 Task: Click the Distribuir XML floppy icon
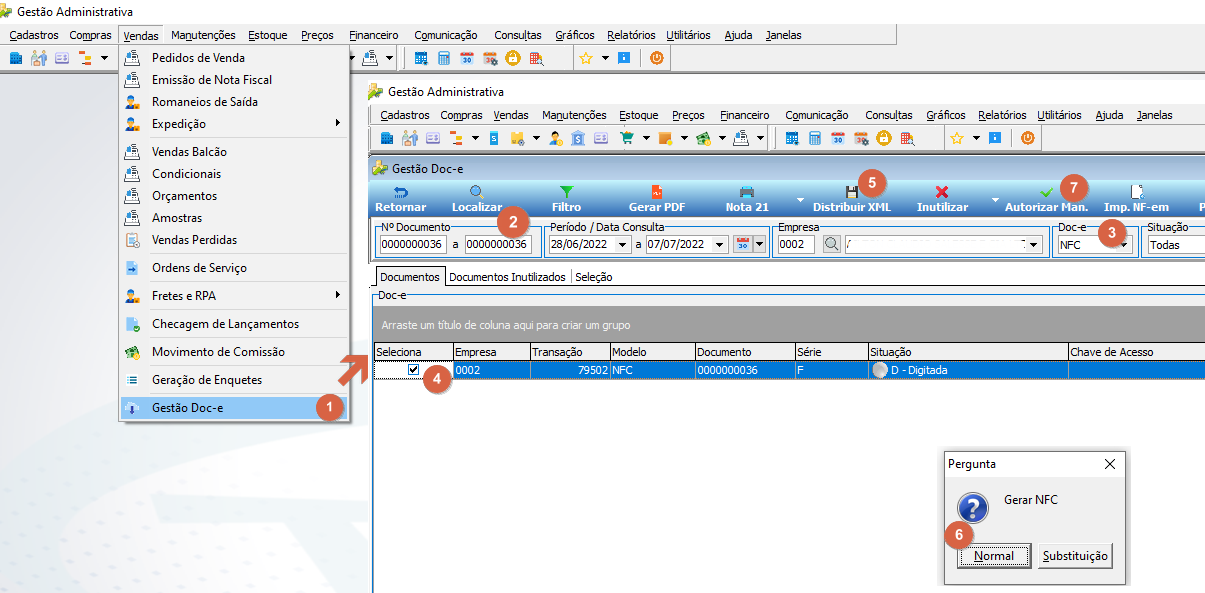851,192
